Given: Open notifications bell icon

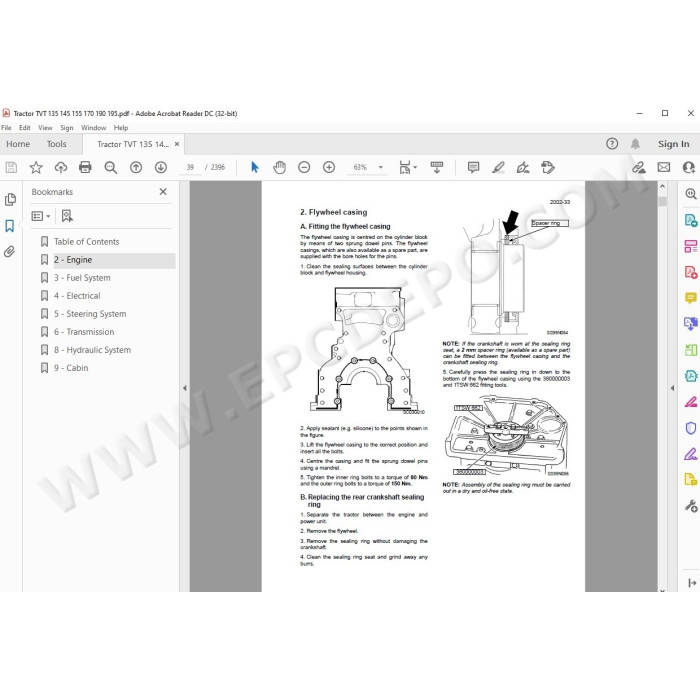Looking at the screenshot, I should click(635, 144).
